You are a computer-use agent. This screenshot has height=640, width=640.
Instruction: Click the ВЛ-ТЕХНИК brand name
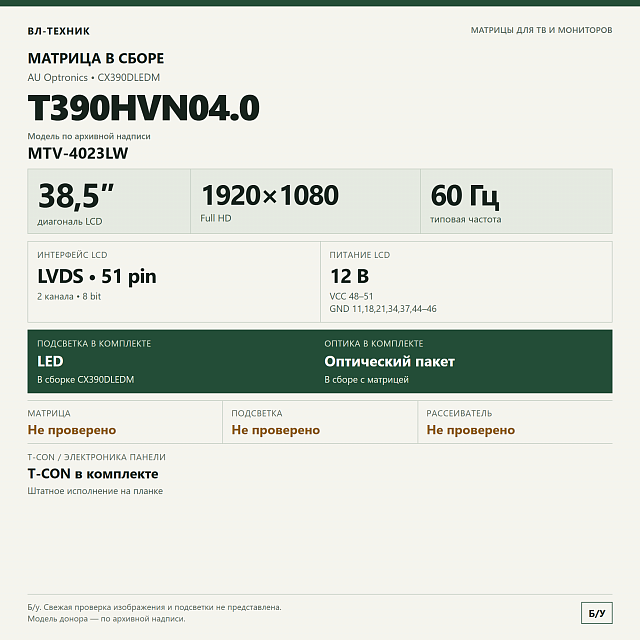tap(58, 31)
